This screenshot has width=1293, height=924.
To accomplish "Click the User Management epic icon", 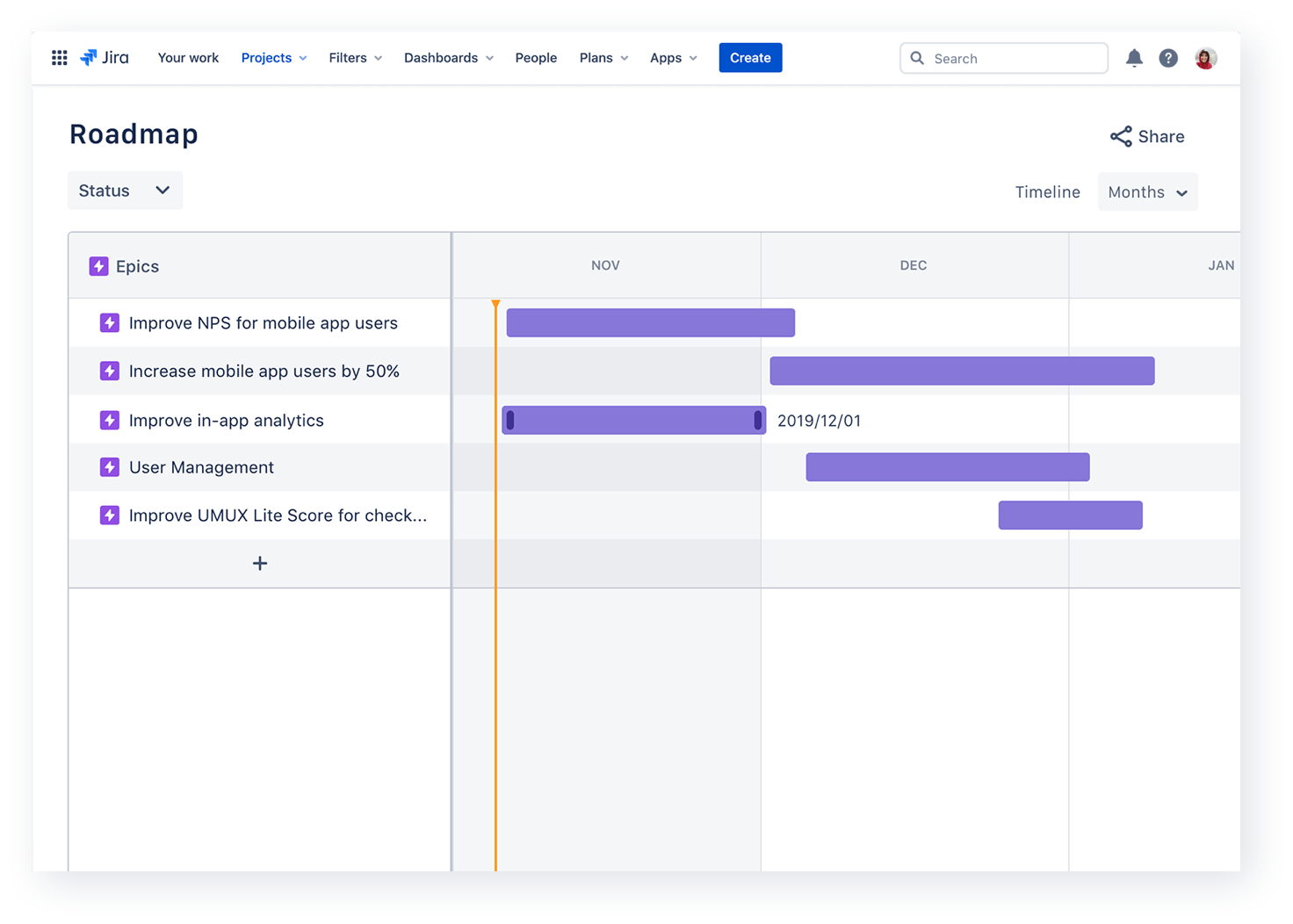I will pos(110,467).
